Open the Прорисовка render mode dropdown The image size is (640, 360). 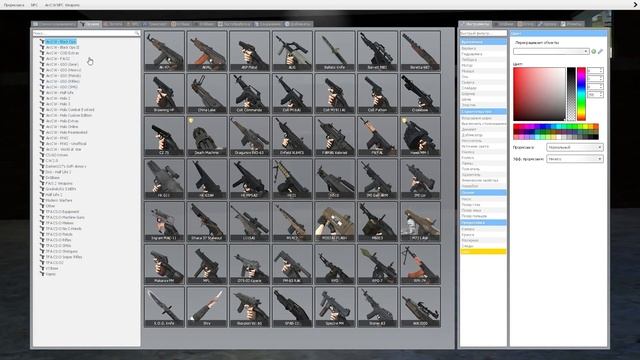coord(575,147)
